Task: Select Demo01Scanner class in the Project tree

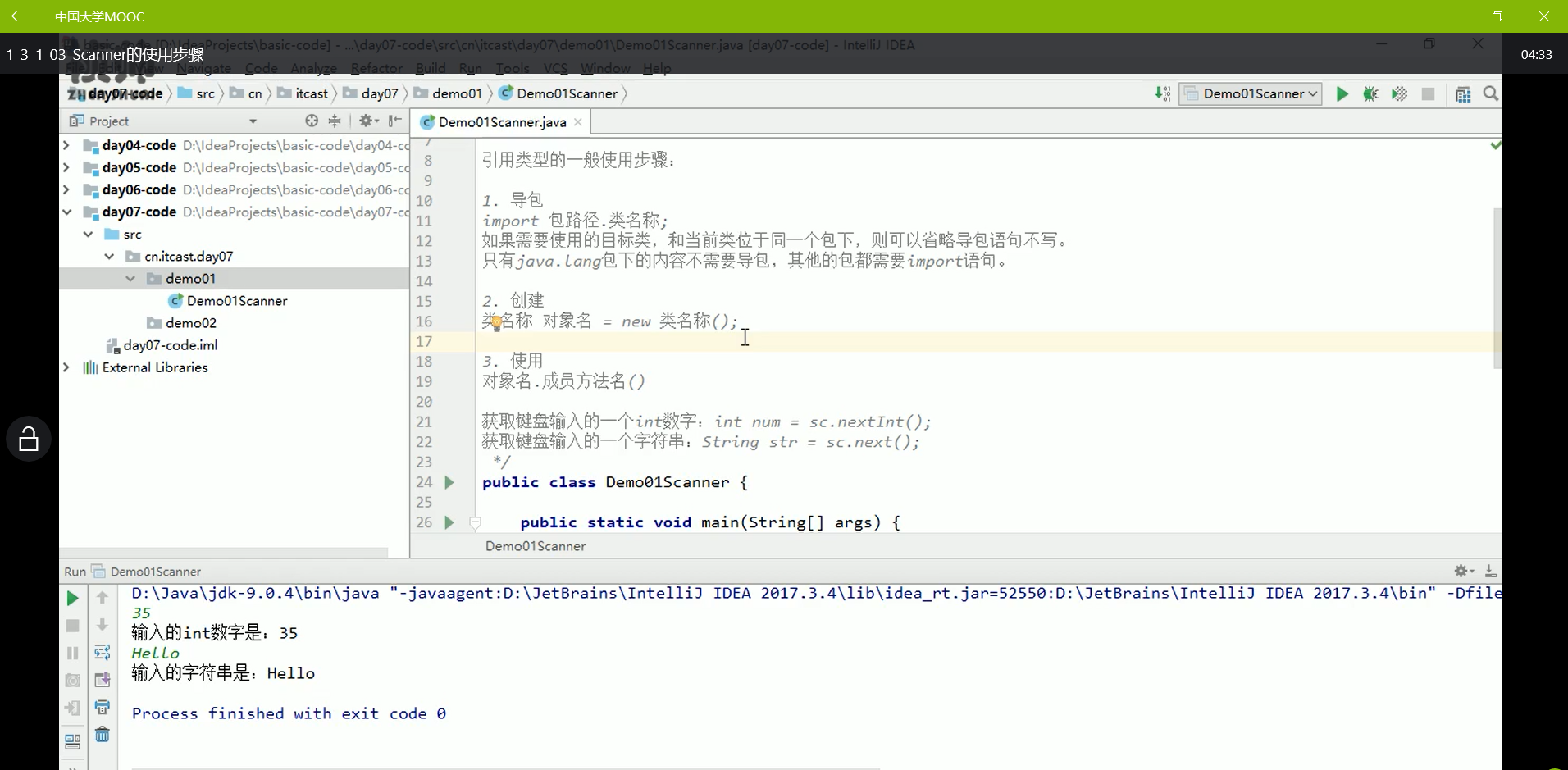Action: point(228,301)
